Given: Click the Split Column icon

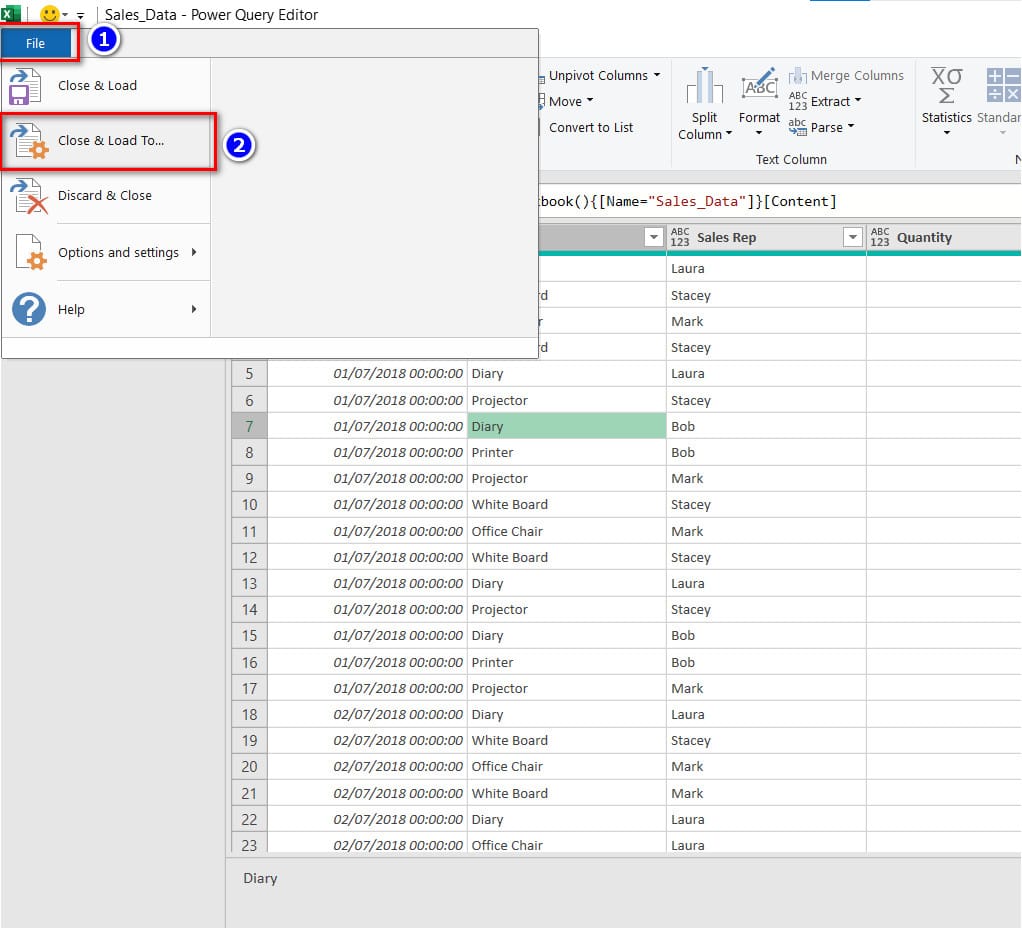Looking at the screenshot, I should [705, 87].
